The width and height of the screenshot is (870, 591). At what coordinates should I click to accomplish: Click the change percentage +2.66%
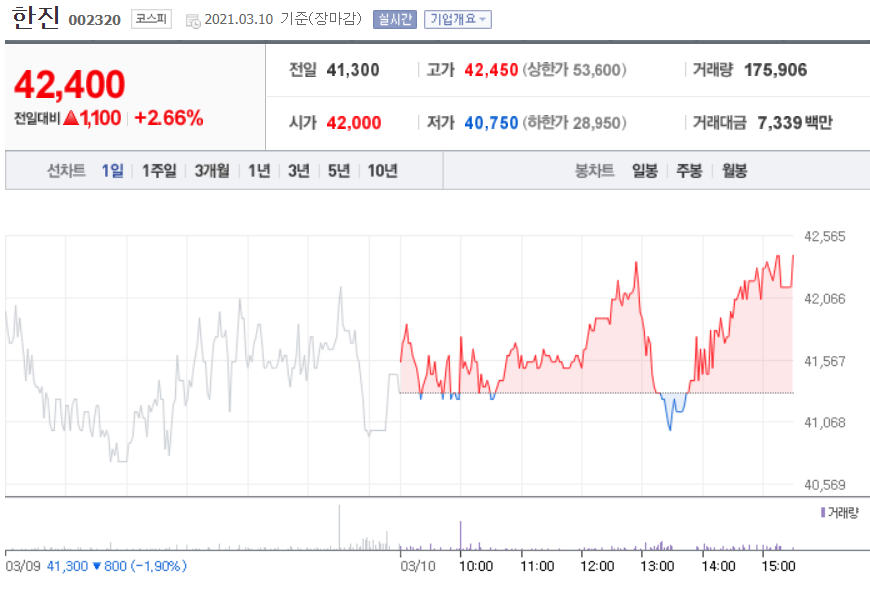(x=169, y=118)
